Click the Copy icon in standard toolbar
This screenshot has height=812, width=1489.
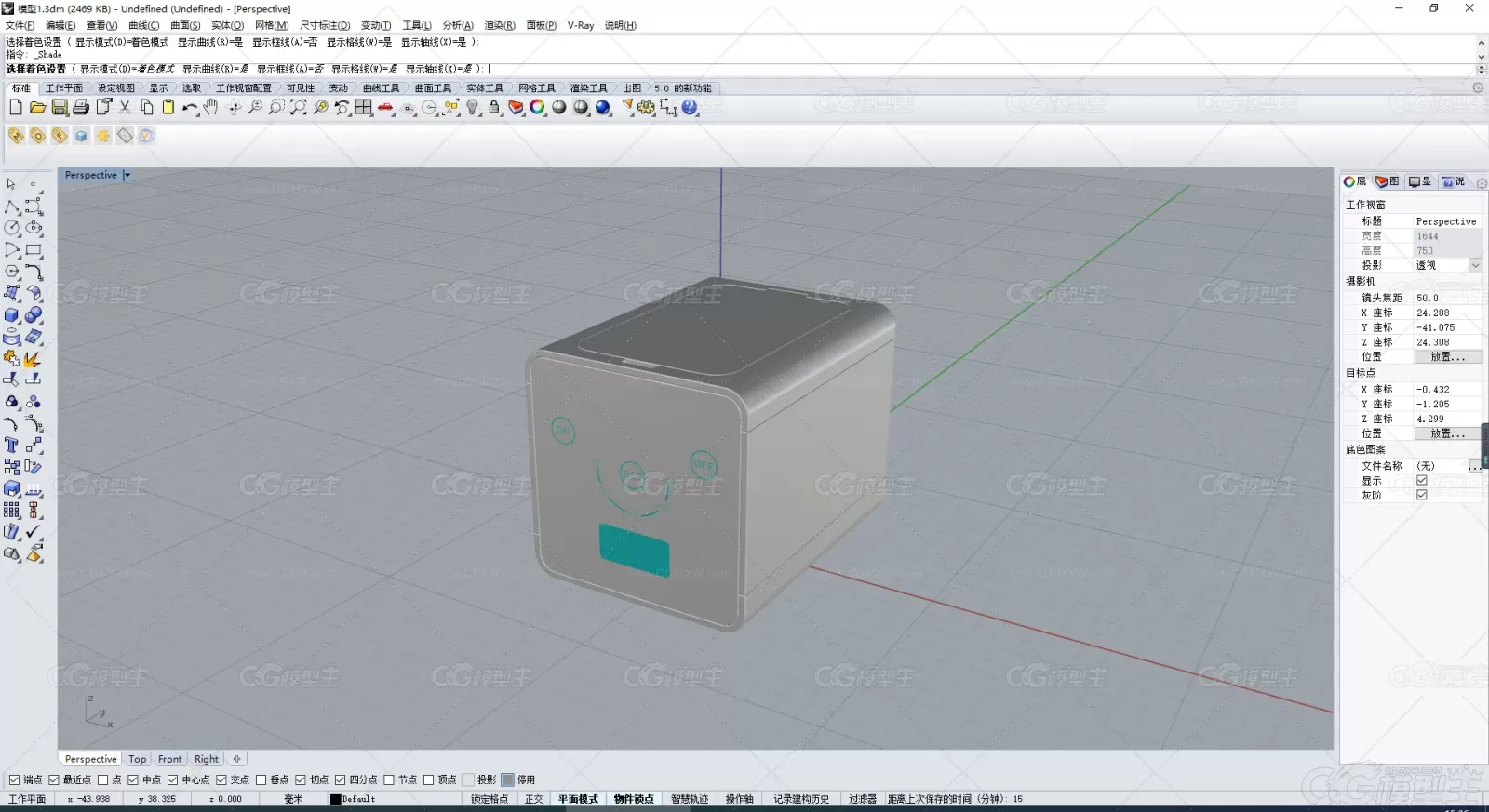[146, 108]
